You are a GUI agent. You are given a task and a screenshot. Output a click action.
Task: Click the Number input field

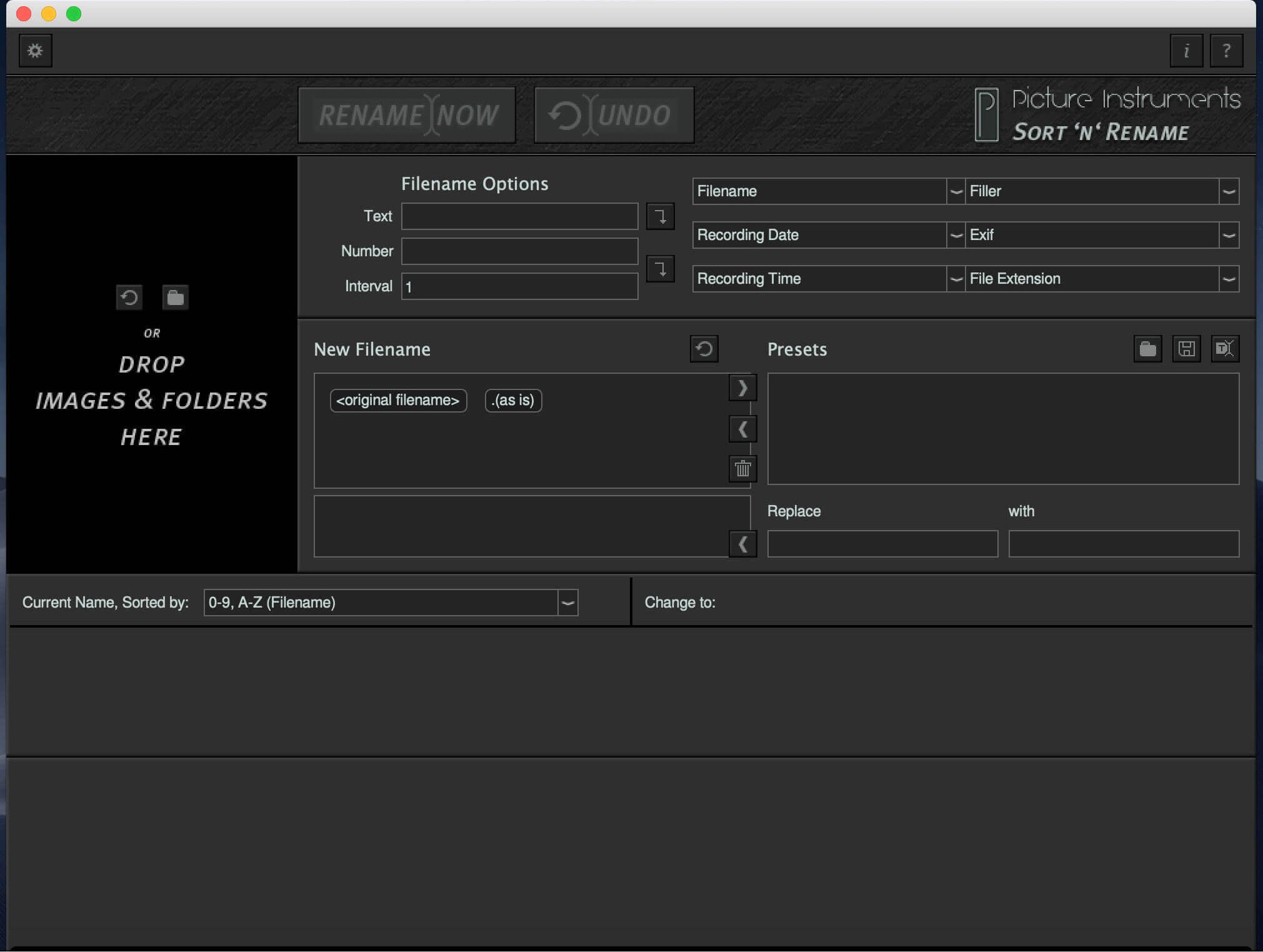click(519, 251)
